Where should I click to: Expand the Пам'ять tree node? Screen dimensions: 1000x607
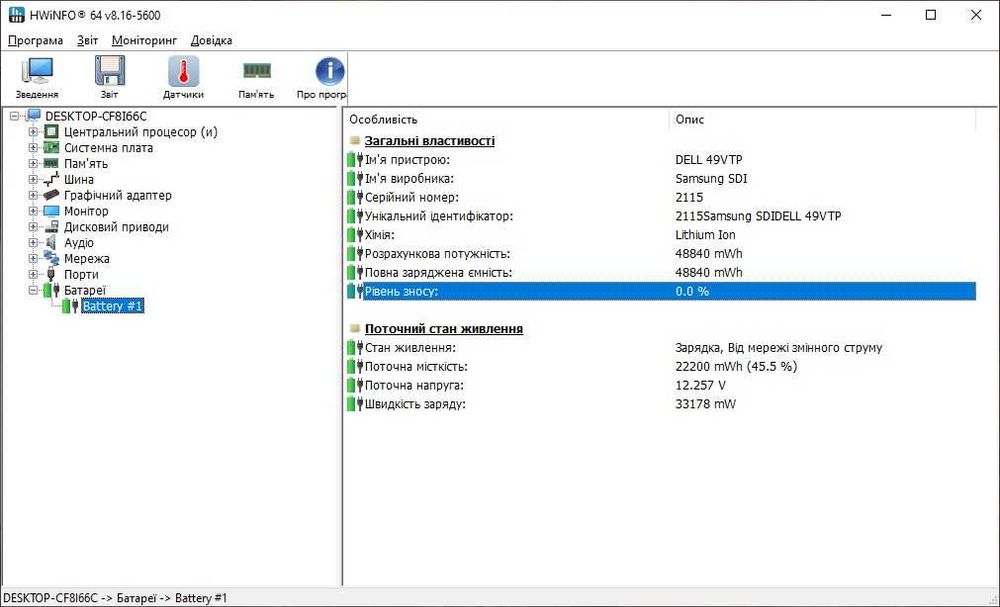pyautogui.click(x=33, y=164)
